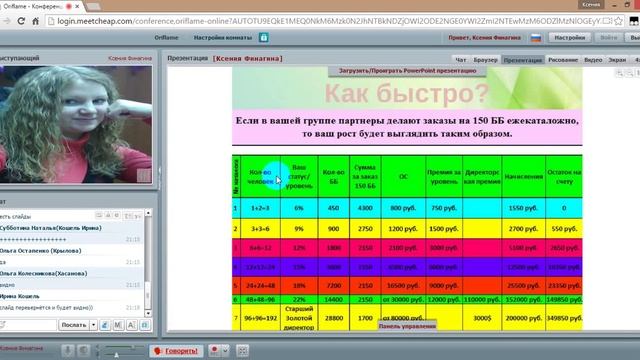Image resolution: width=640 pixels, height=360 pixels.
Task: Click the 2700 руб. table cell
Action: click(x=523, y=229)
